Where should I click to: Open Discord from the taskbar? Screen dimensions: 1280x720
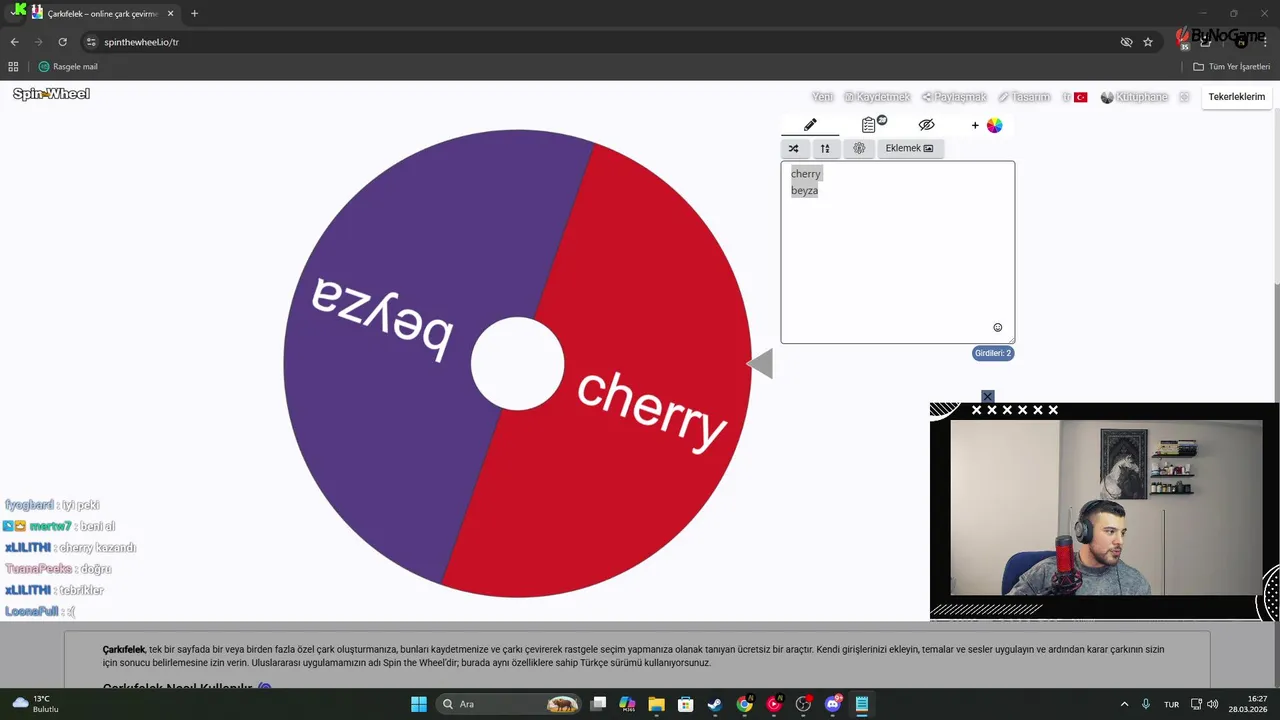(x=832, y=704)
